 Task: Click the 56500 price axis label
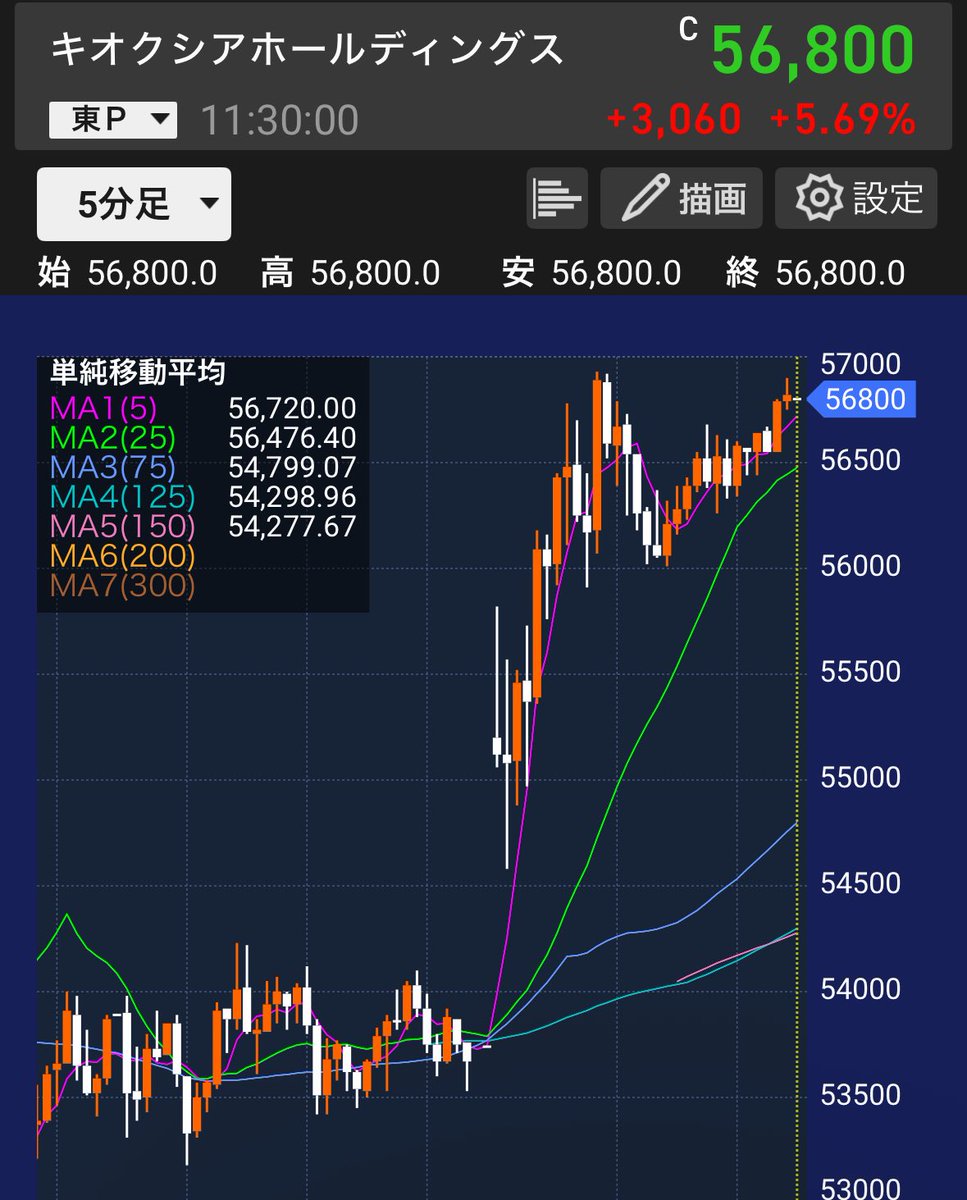(860, 460)
